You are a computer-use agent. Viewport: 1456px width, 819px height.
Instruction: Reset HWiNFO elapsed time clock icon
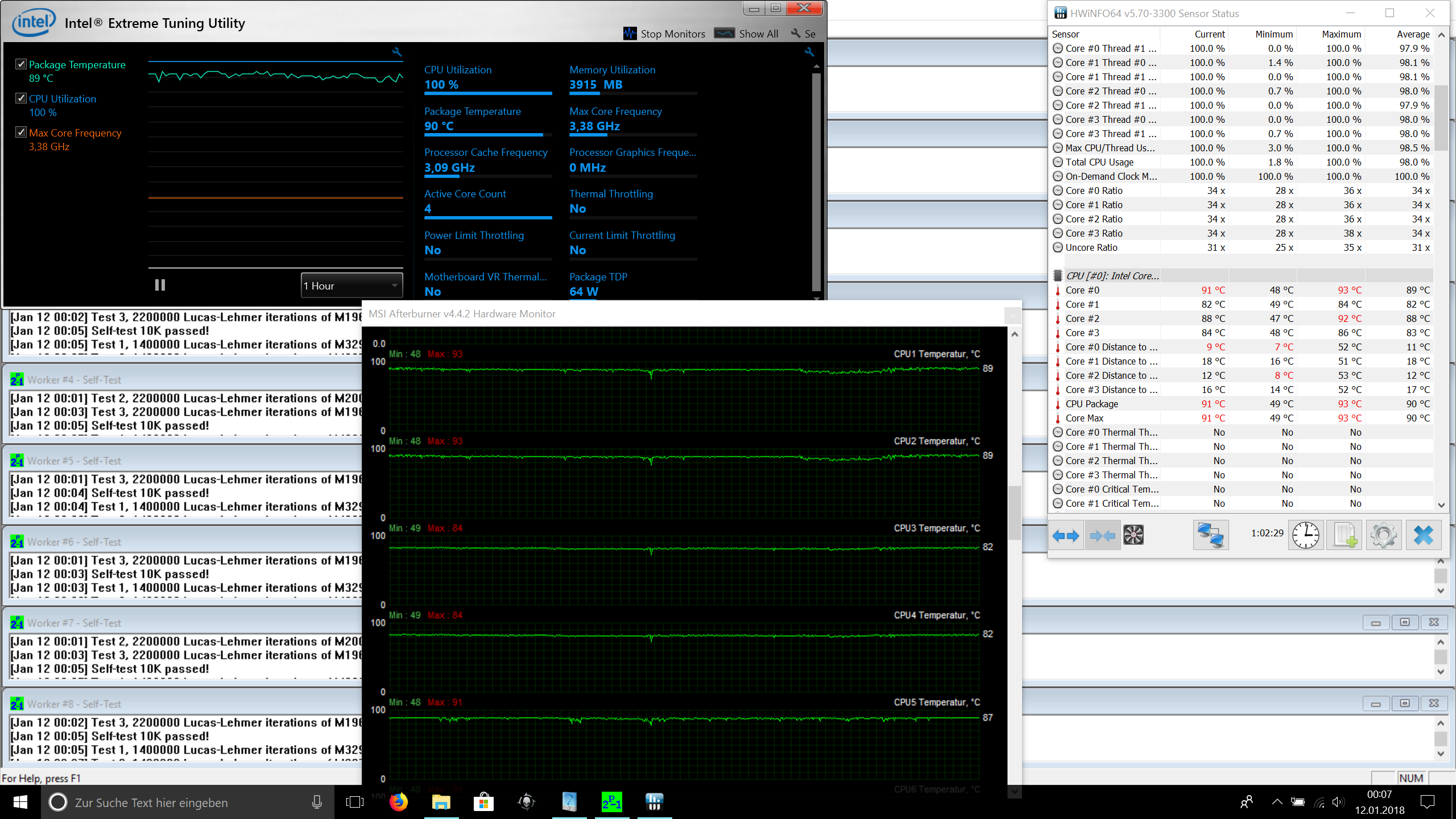[1305, 535]
